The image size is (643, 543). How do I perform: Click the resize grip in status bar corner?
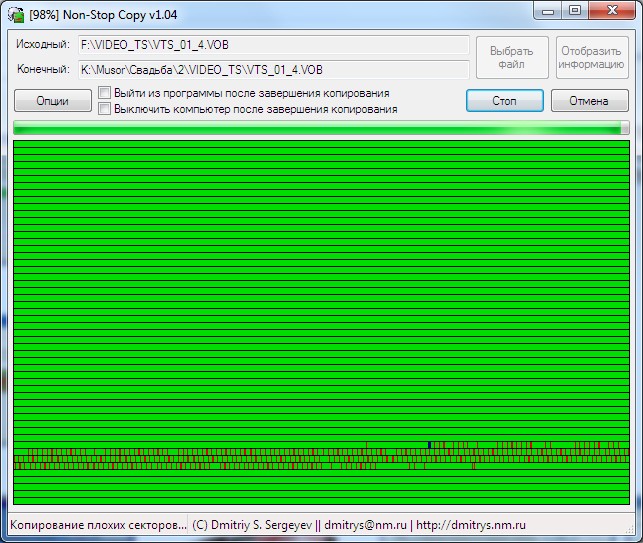630,529
